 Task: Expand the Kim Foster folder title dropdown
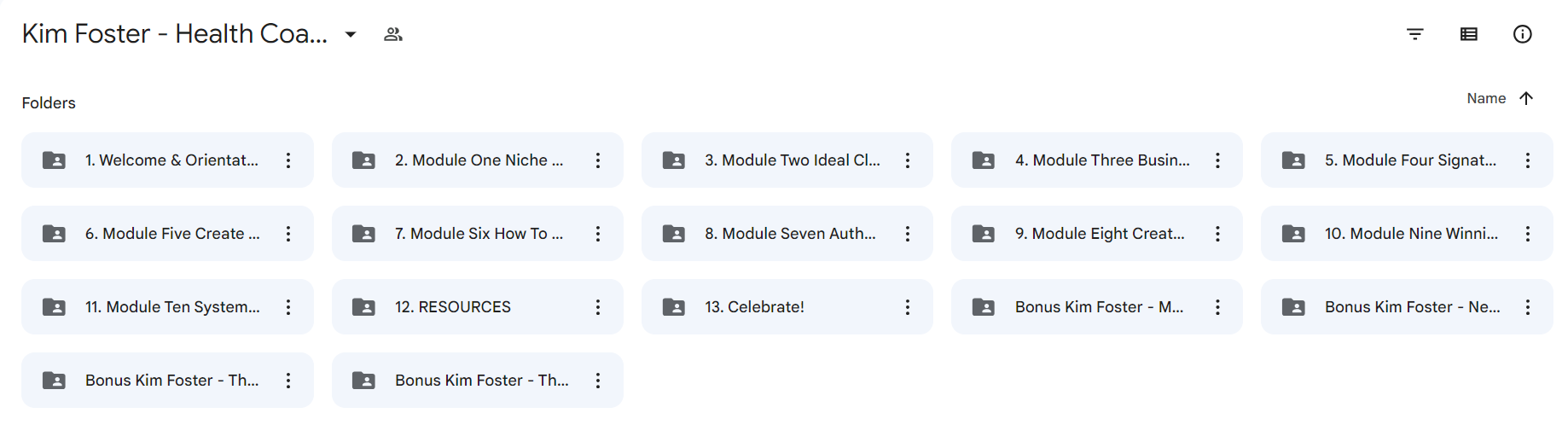[x=351, y=34]
